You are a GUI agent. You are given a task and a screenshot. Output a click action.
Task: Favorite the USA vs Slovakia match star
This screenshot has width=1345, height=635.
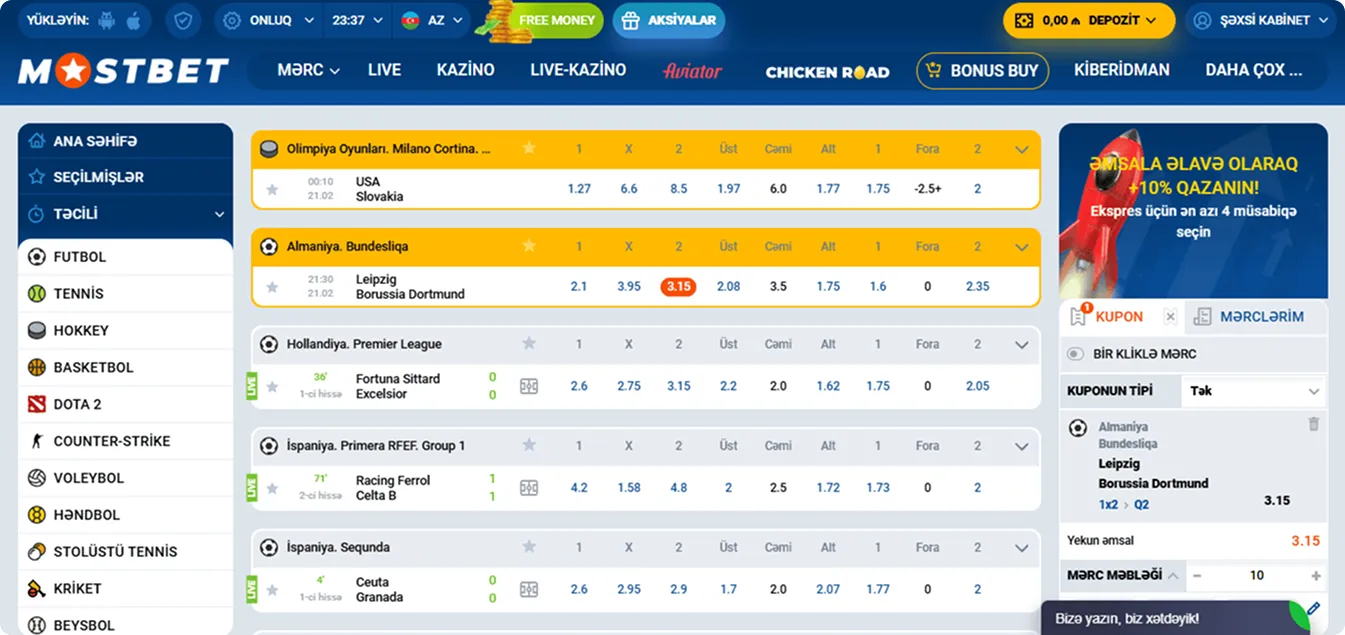[272, 188]
